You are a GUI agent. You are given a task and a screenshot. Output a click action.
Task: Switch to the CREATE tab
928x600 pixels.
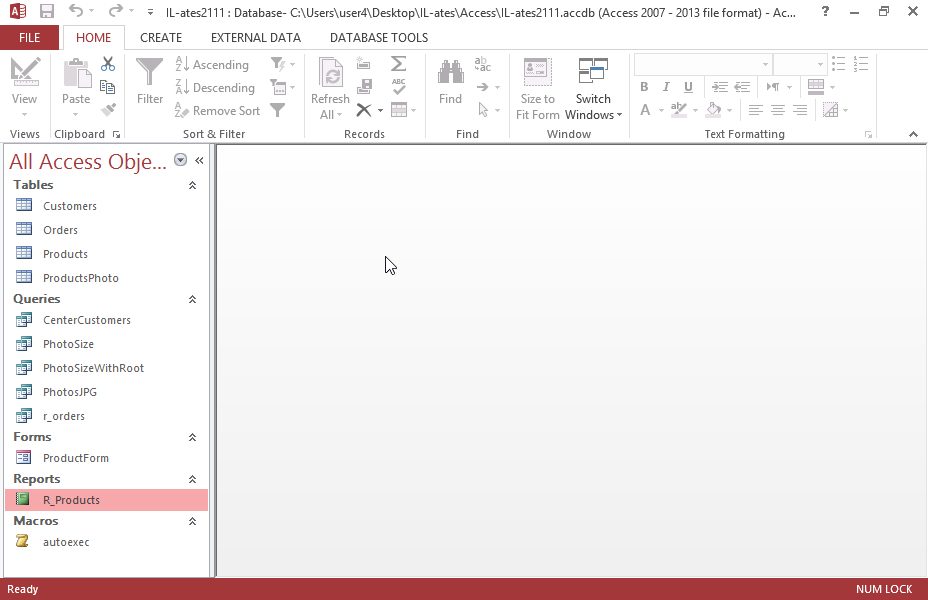pyautogui.click(x=161, y=38)
